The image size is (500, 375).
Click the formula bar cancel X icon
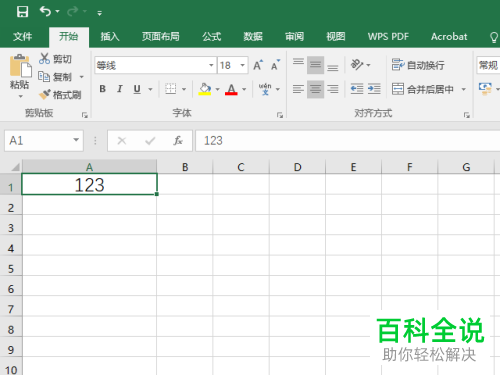pyautogui.click(x=122, y=141)
